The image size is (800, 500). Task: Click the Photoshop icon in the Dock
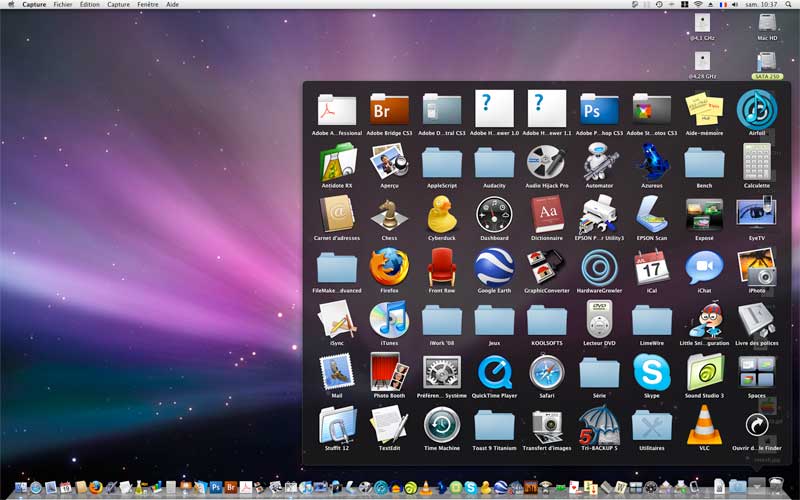point(216,487)
